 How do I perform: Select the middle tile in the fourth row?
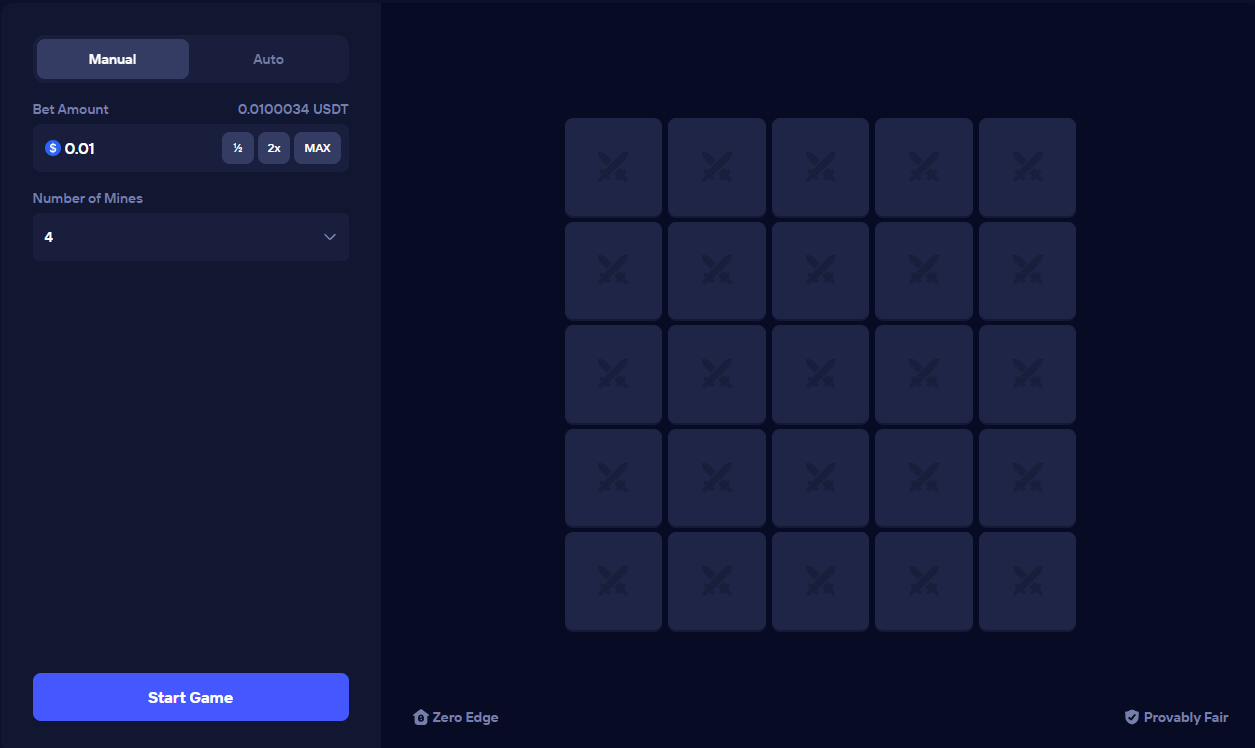(820, 478)
